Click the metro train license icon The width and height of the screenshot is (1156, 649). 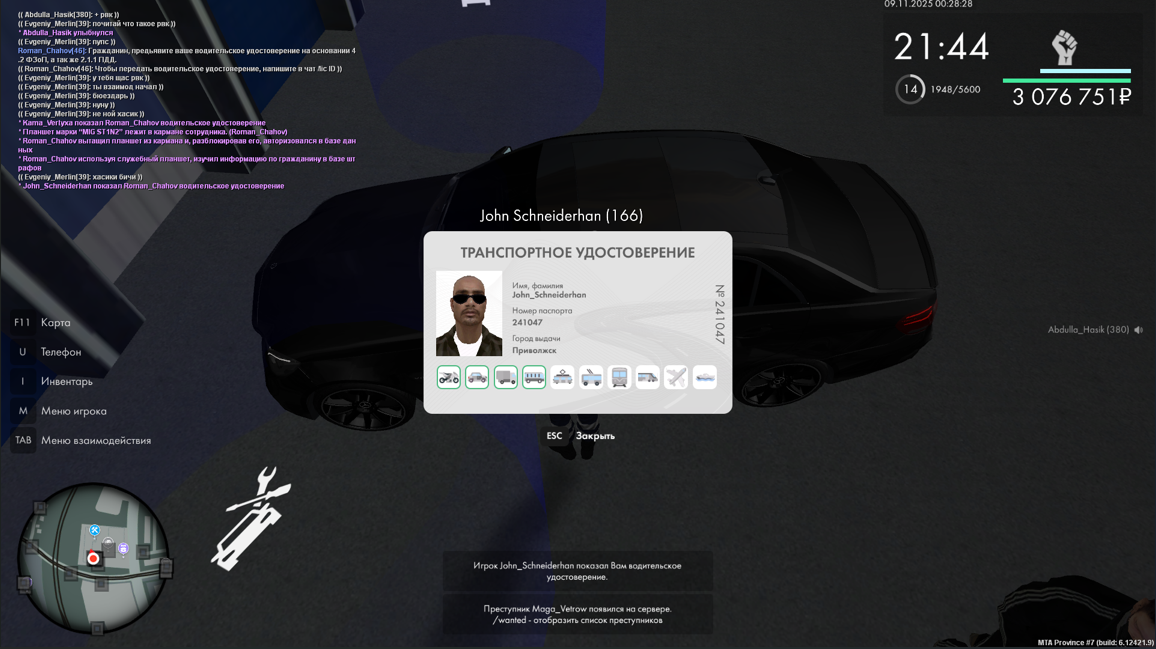[619, 378]
